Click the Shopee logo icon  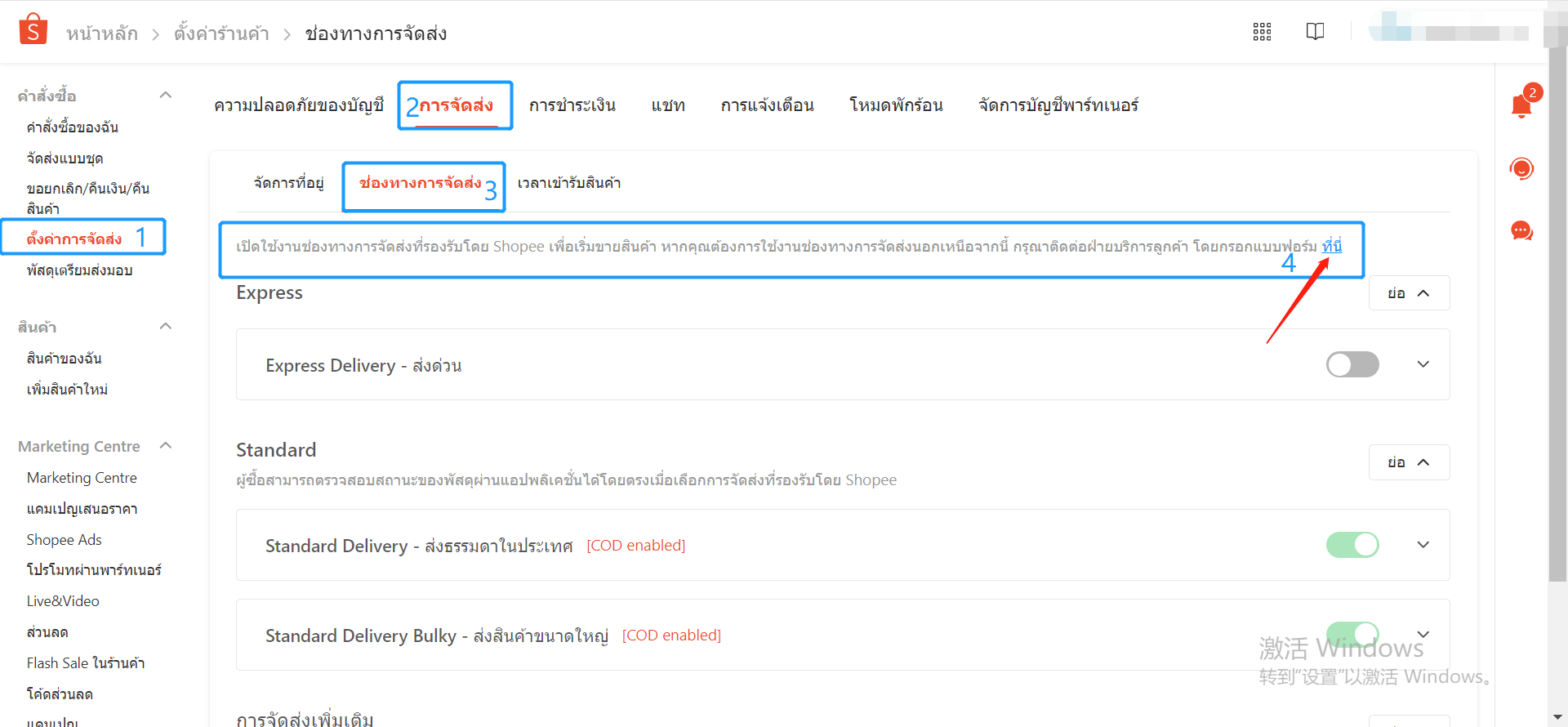[x=33, y=29]
